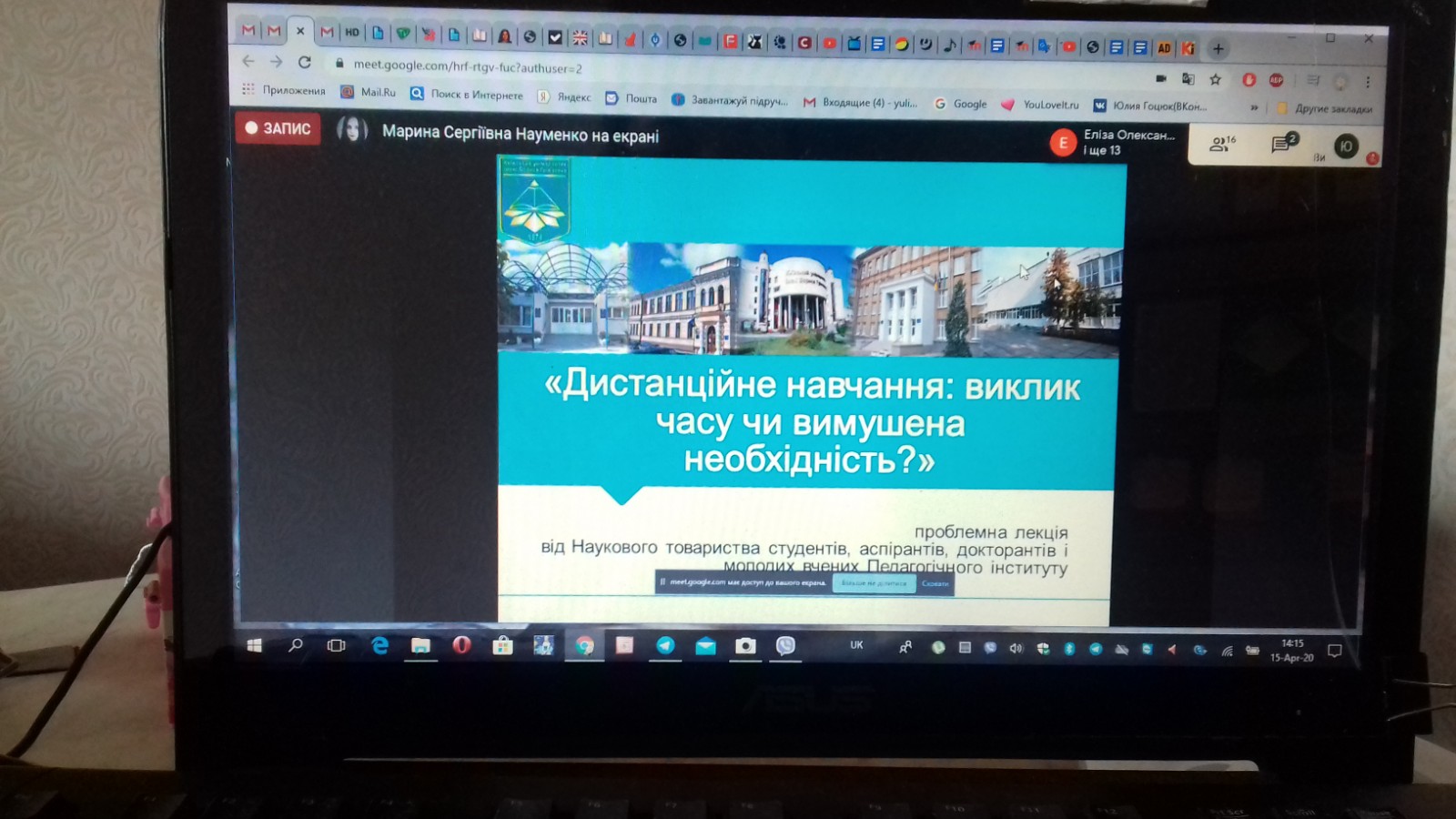The height and width of the screenshot is (819, 1456).
Task: Toggle the taskbar volume icon
Action: pos(1016,648)
